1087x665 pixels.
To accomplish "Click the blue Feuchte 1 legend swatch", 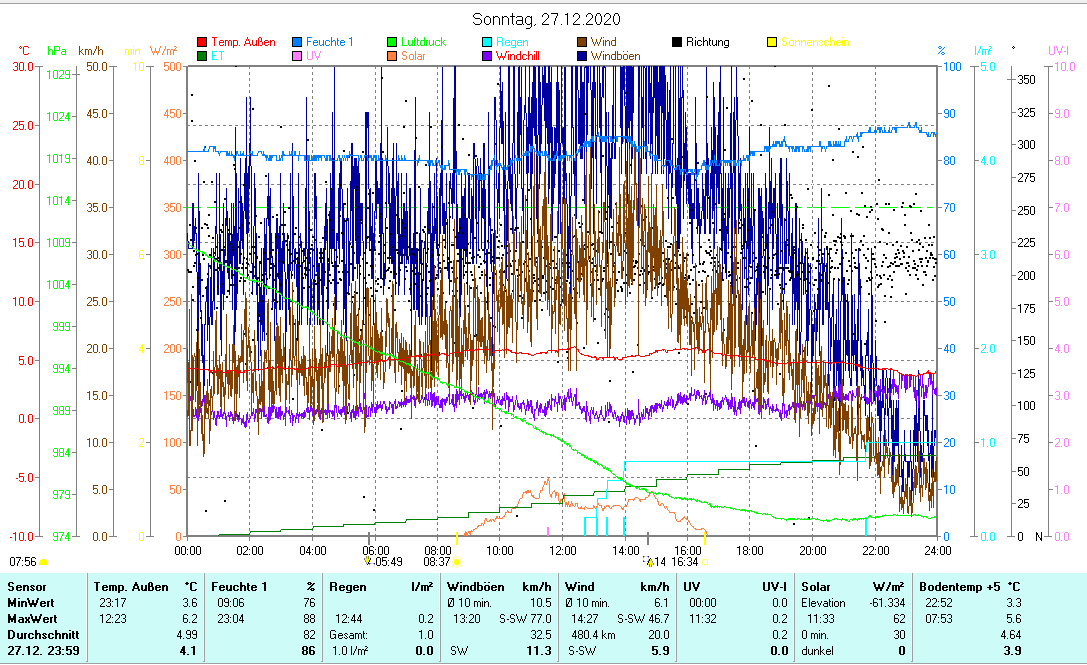I will click(297, 43).
